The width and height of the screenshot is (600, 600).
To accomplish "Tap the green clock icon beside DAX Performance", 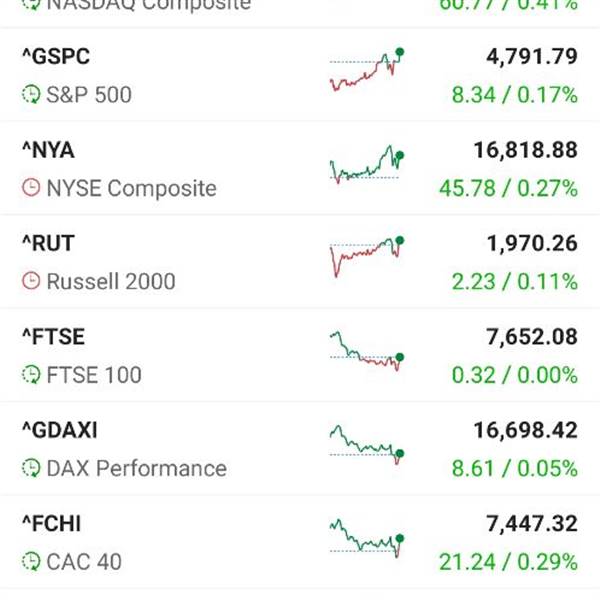I will [x=31, y=468].
